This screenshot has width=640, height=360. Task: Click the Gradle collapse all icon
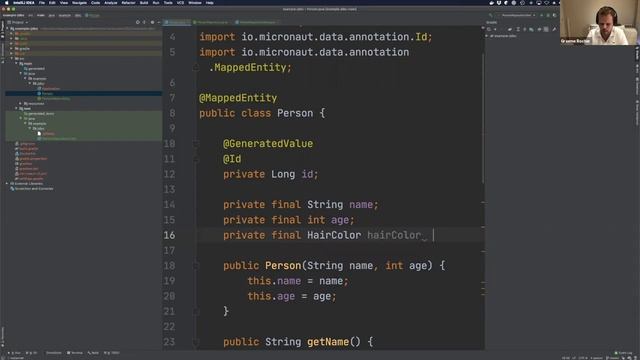click(x=525, y=29)
